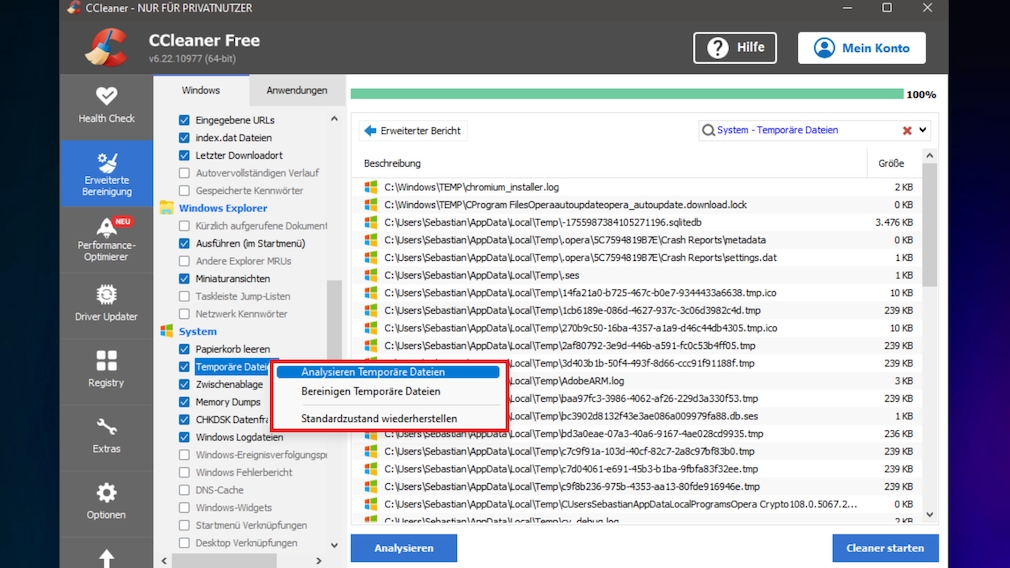This screenshot has width=1010, height=568.
Task: Click the upgrade arrow icon below Optionen
Action: click(106, 558)
